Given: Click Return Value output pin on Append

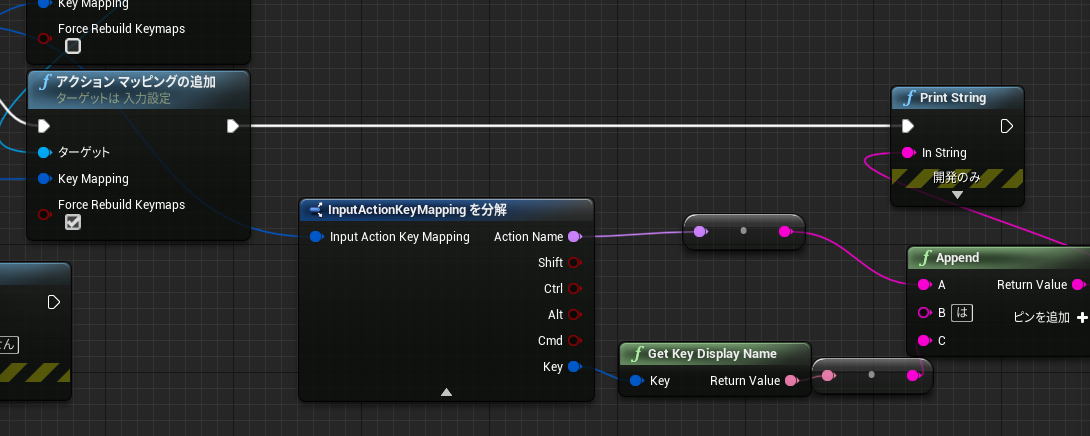Looking at the screenshot, I should (x=1078, y=284).
